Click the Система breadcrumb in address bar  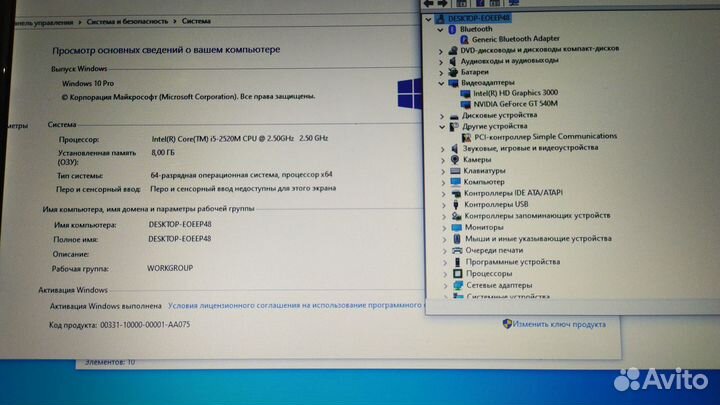196,21
